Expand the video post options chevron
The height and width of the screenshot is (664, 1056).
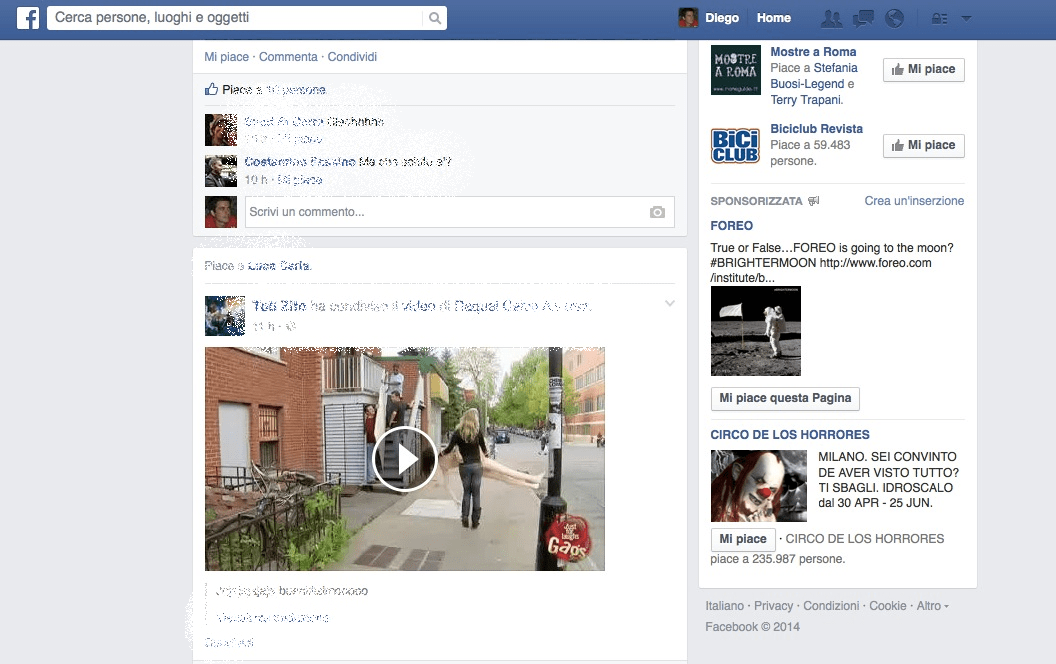(670, 304)
